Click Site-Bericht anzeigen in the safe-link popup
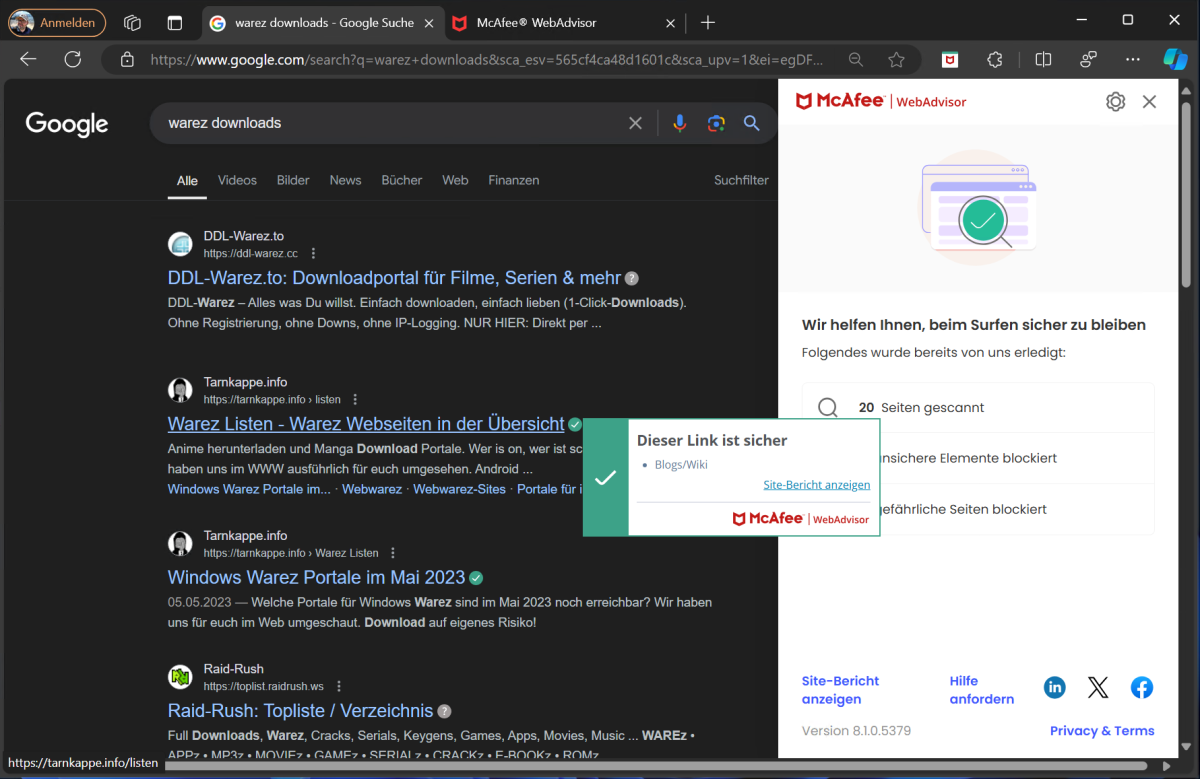 (816, 485)
